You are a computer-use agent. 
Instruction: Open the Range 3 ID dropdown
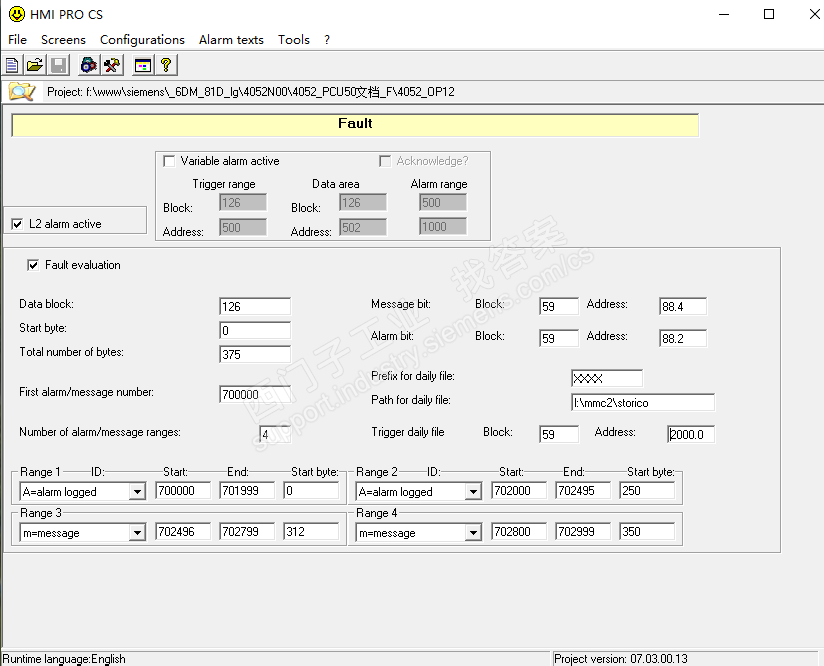click(x=137, y=533)
